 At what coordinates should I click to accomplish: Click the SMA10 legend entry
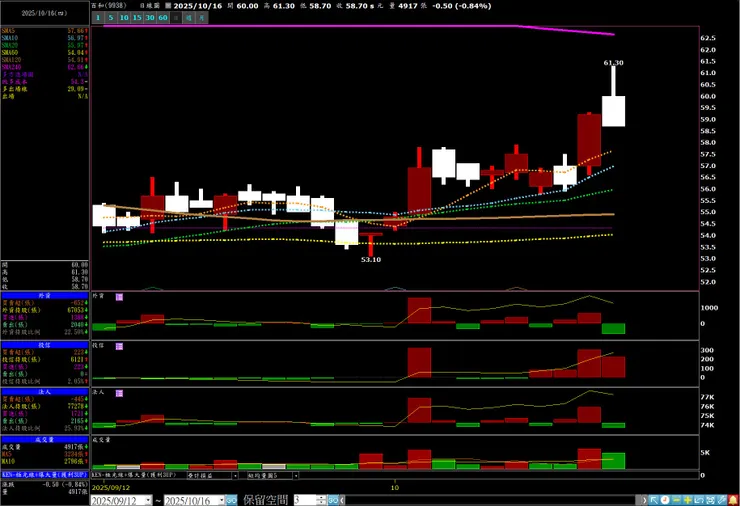coord(44,38)
